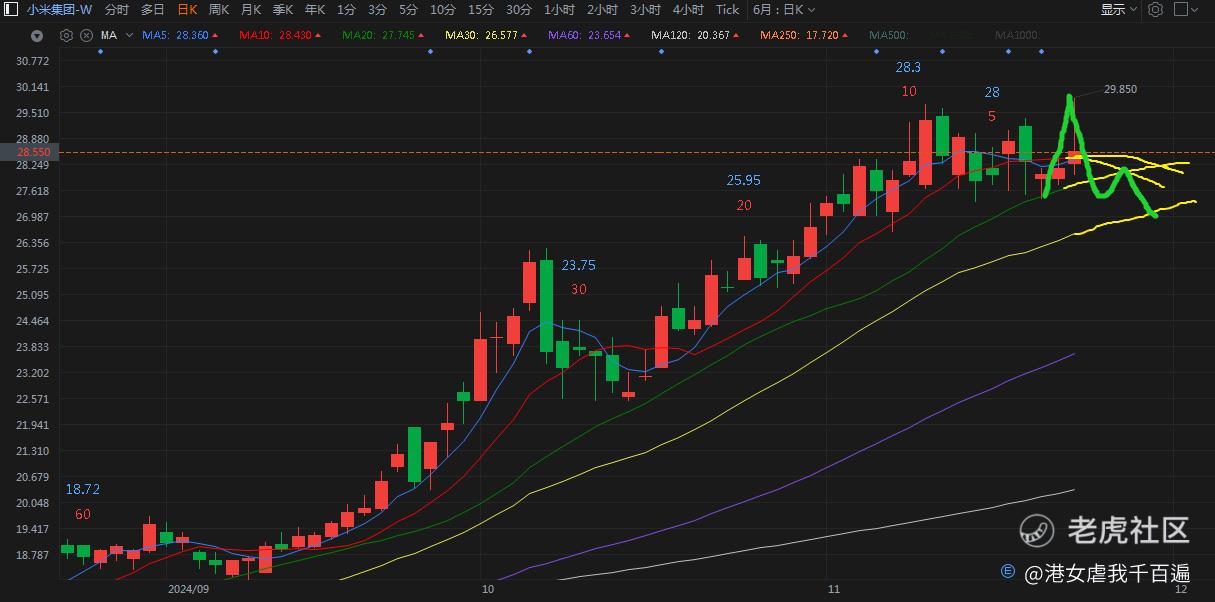Click the blue diamond marker under MA500
Viewport: 1215px width, 602px height.
tap(876, 50)
